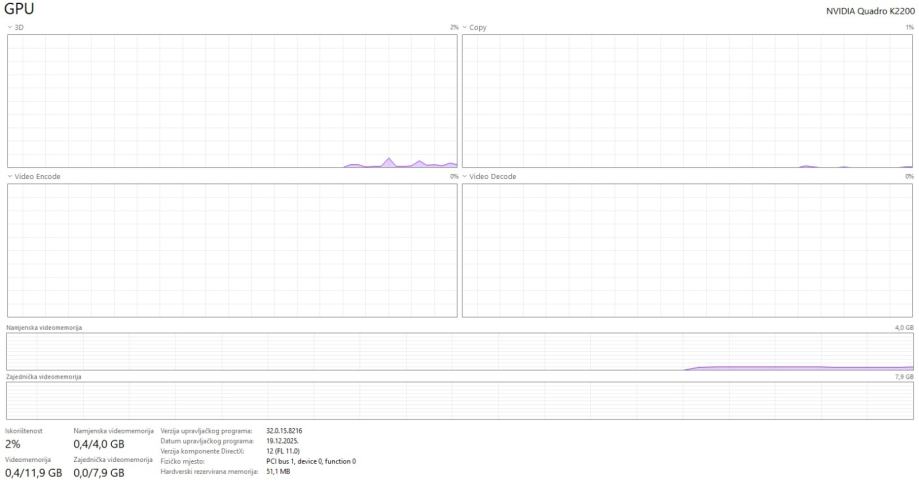Click the Videomemorija stat label
Screen dimensions: 919x497
point(28,459)
